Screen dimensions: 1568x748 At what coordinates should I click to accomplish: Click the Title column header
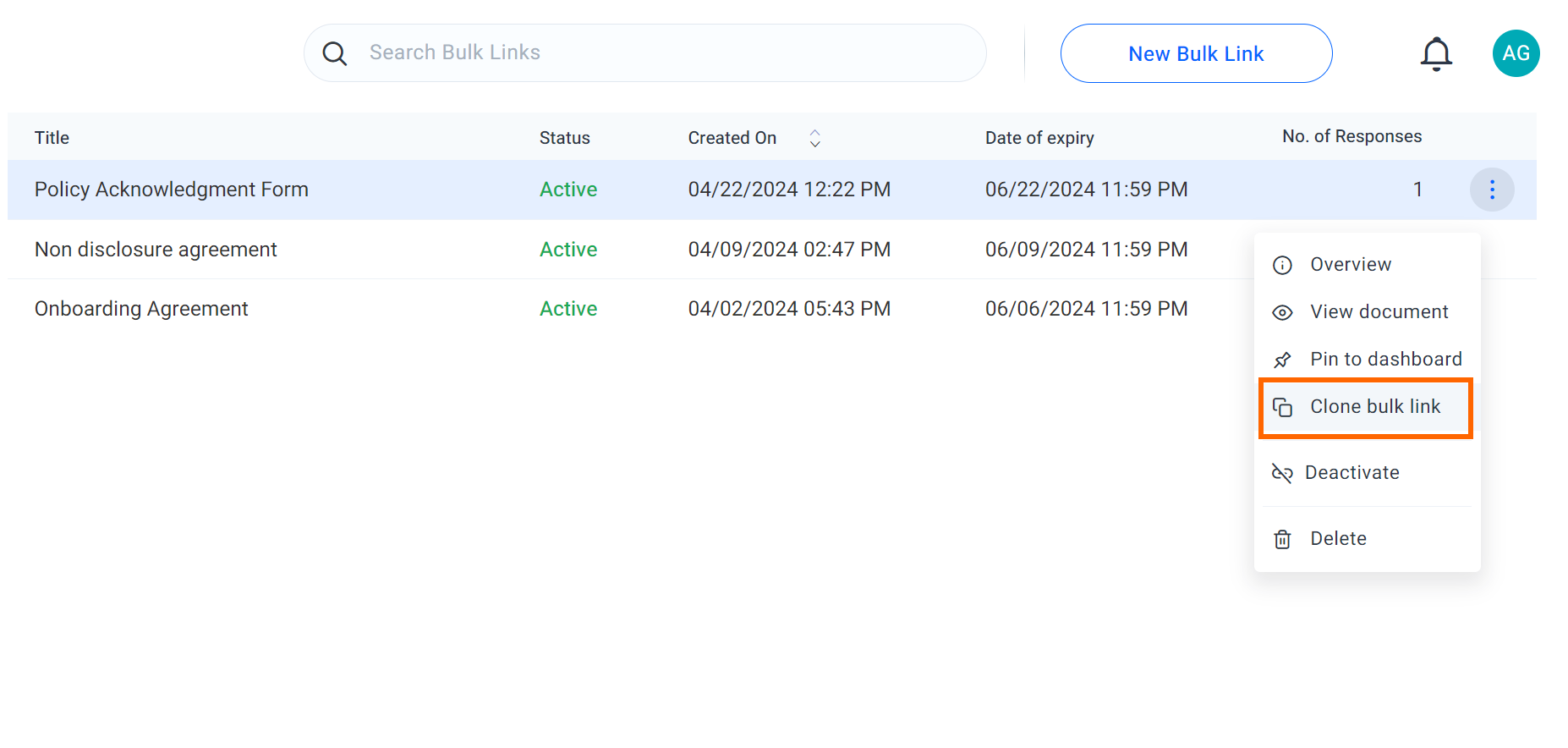point(52,138)
